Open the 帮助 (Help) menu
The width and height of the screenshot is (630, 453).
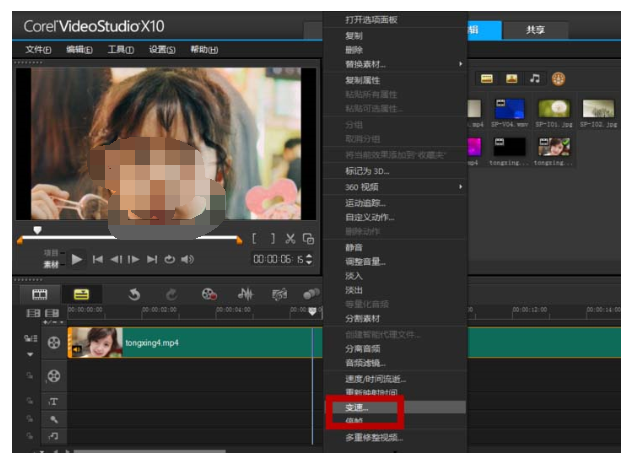pyautogui.click(x=204, y=50)
